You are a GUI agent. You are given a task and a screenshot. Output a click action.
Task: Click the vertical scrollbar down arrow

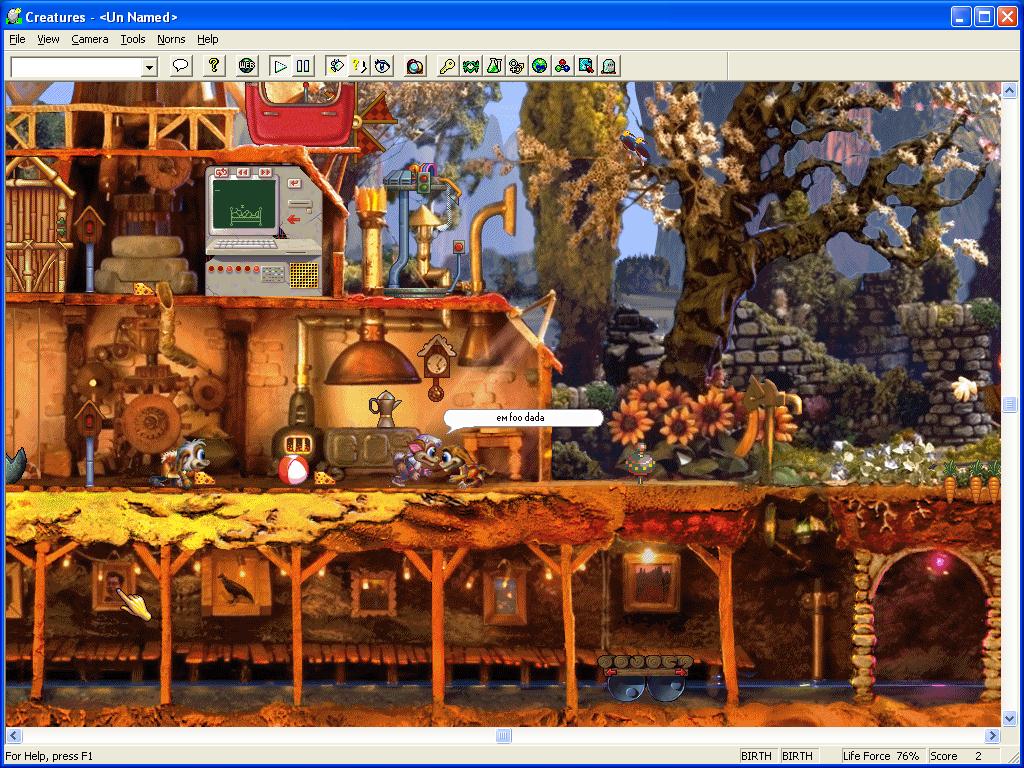(1009, 719)
